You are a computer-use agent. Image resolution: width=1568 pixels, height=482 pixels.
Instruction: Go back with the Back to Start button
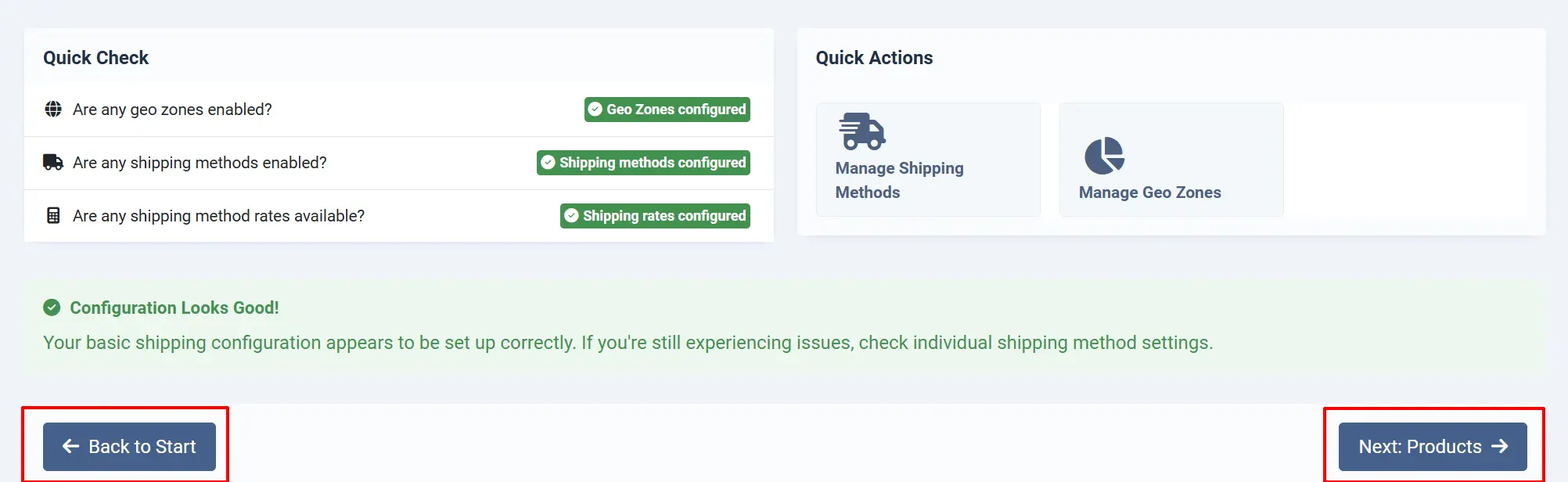coord(129,447)
